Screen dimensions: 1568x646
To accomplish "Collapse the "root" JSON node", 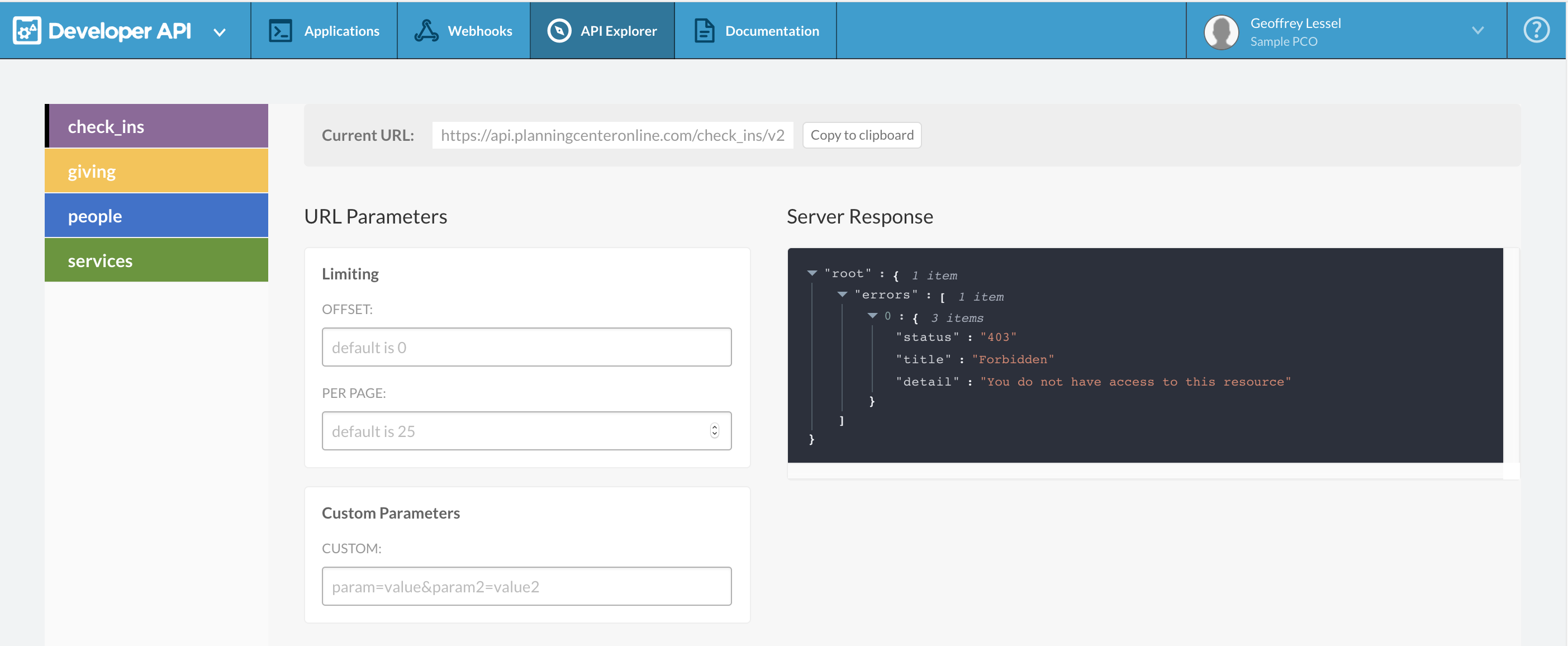I will [812, 273].
